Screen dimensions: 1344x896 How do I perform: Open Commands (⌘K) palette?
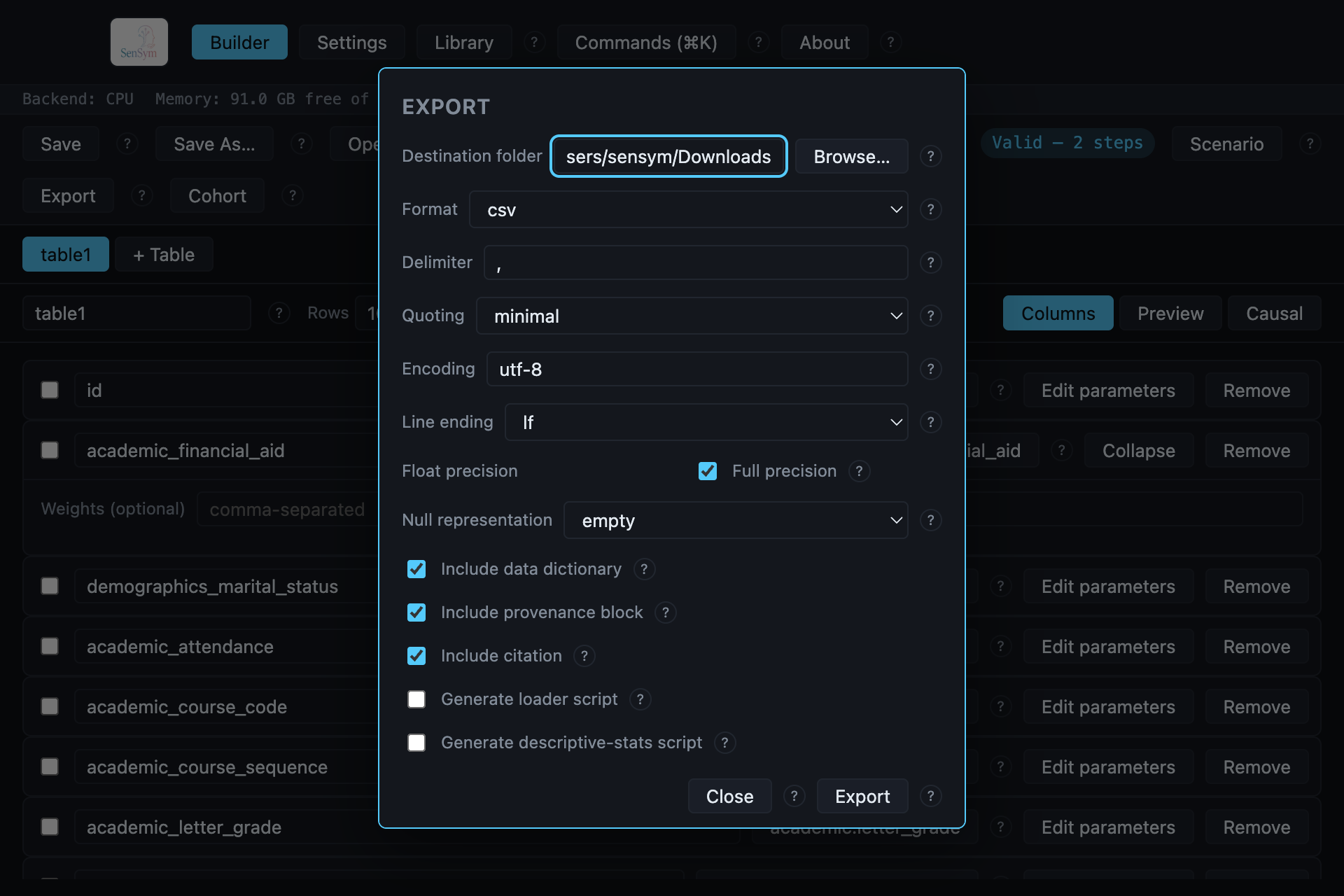646,42
